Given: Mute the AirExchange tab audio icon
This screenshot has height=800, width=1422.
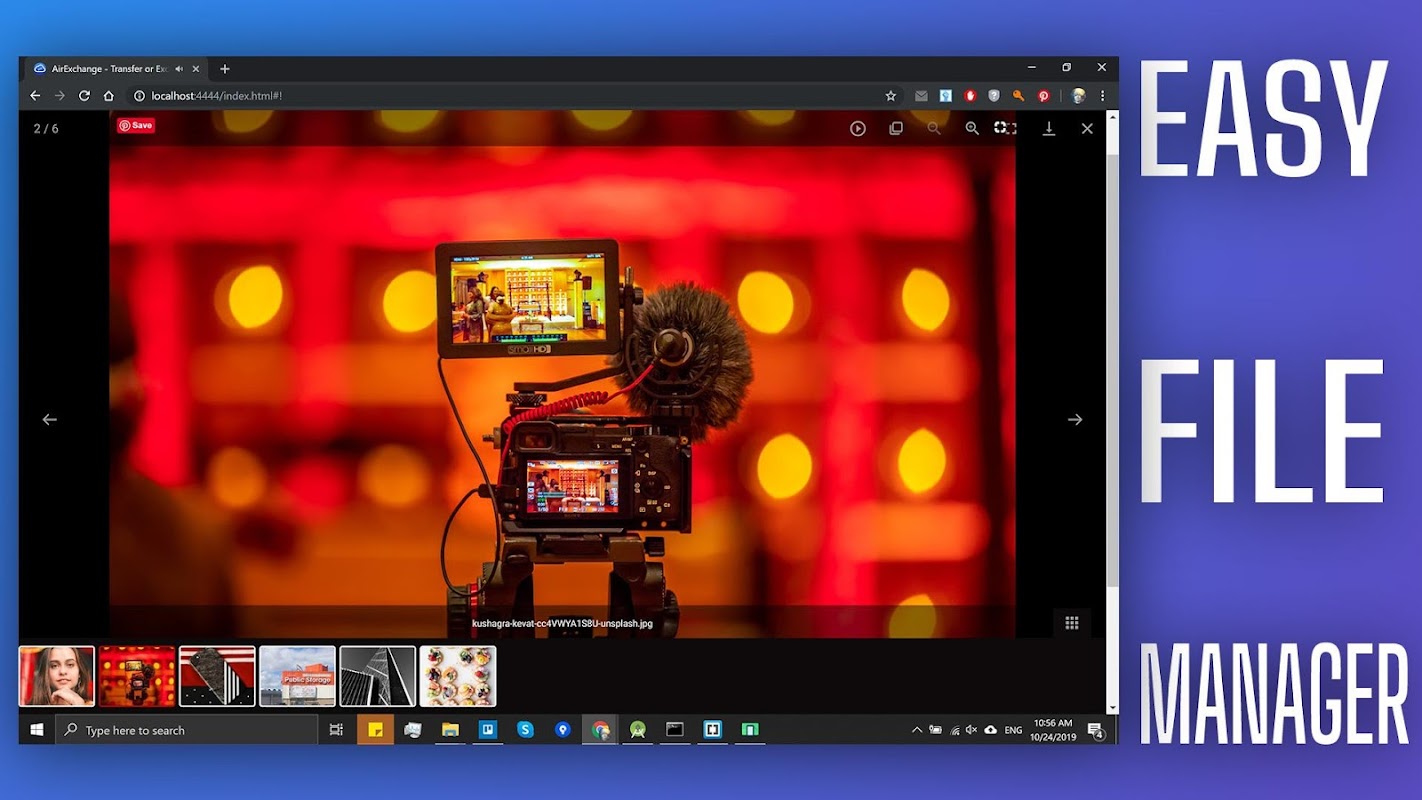Looking at the screenshot, I should click(x=179, y=69).
